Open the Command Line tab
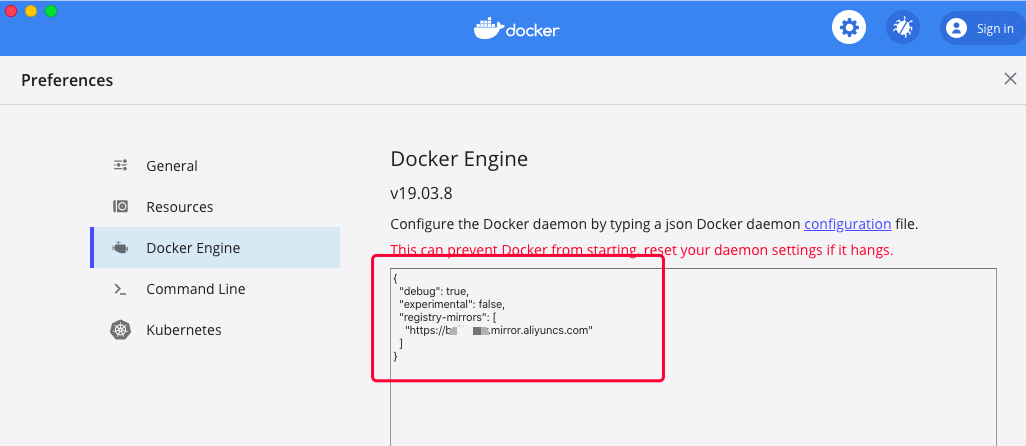This screenshot has height=446, width=1026. click(x=215, y=289)
